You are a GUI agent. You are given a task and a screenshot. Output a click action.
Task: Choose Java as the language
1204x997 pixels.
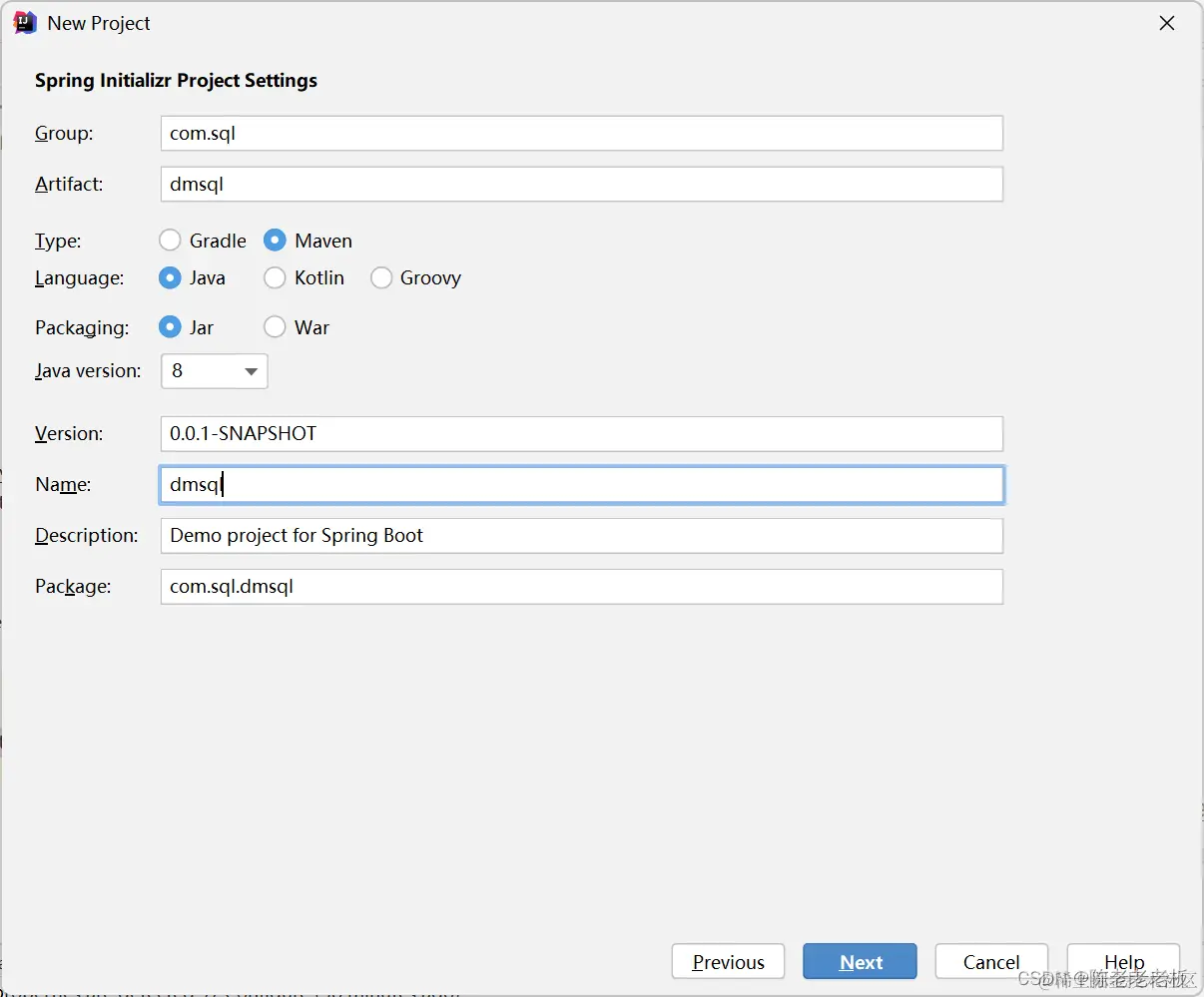(171, 277)
